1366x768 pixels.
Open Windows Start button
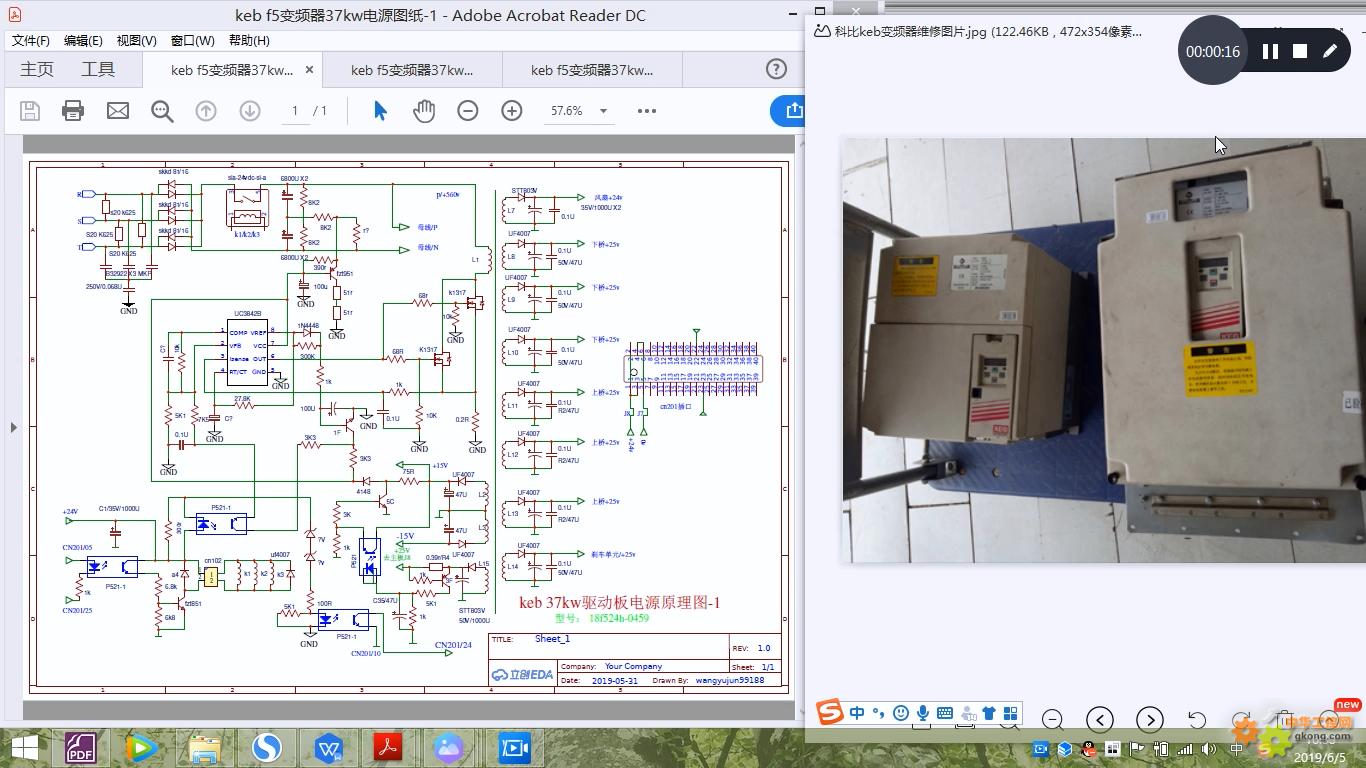tap(24, 748)
